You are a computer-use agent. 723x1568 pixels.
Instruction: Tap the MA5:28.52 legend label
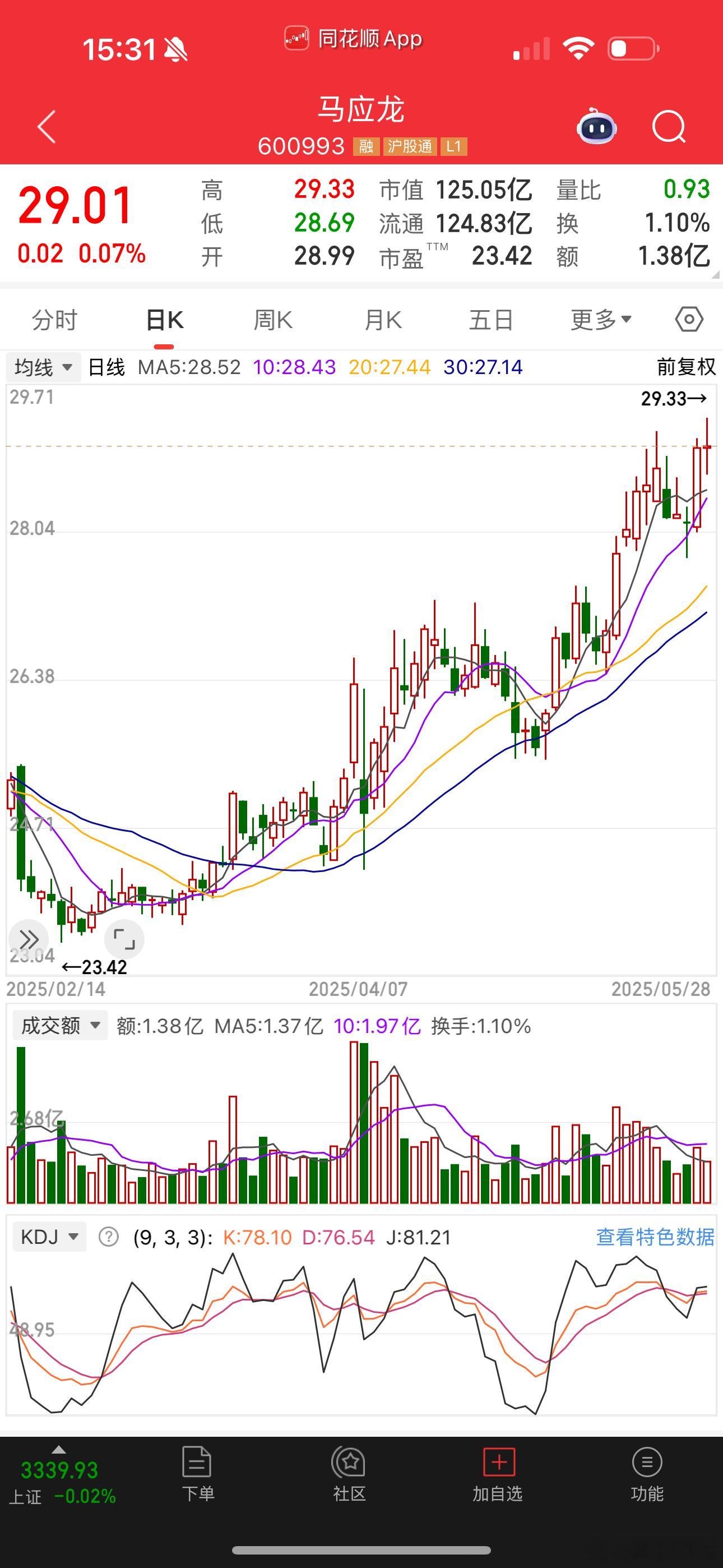(x=189, y=367)
